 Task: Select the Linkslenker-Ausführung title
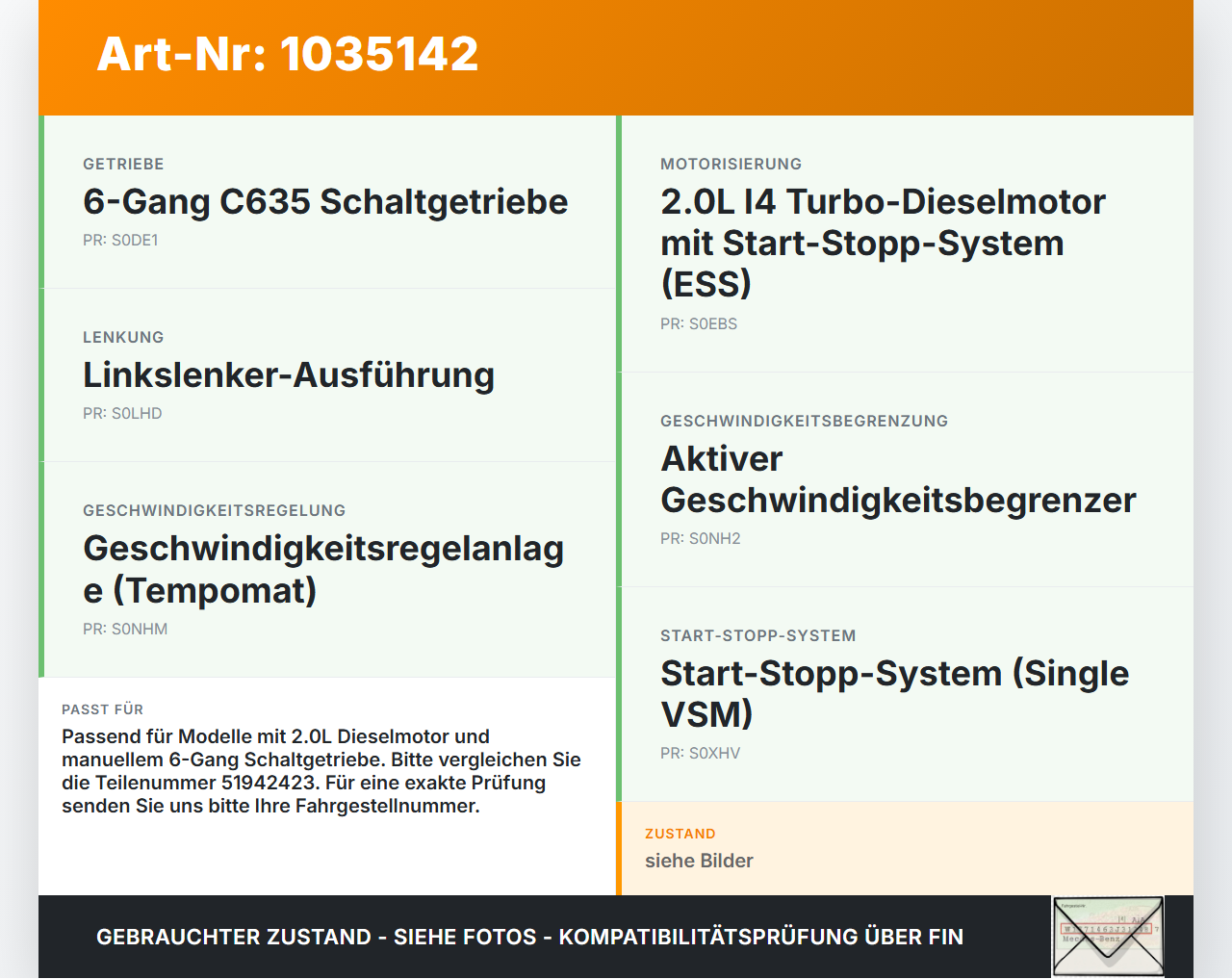coord(289,374)
